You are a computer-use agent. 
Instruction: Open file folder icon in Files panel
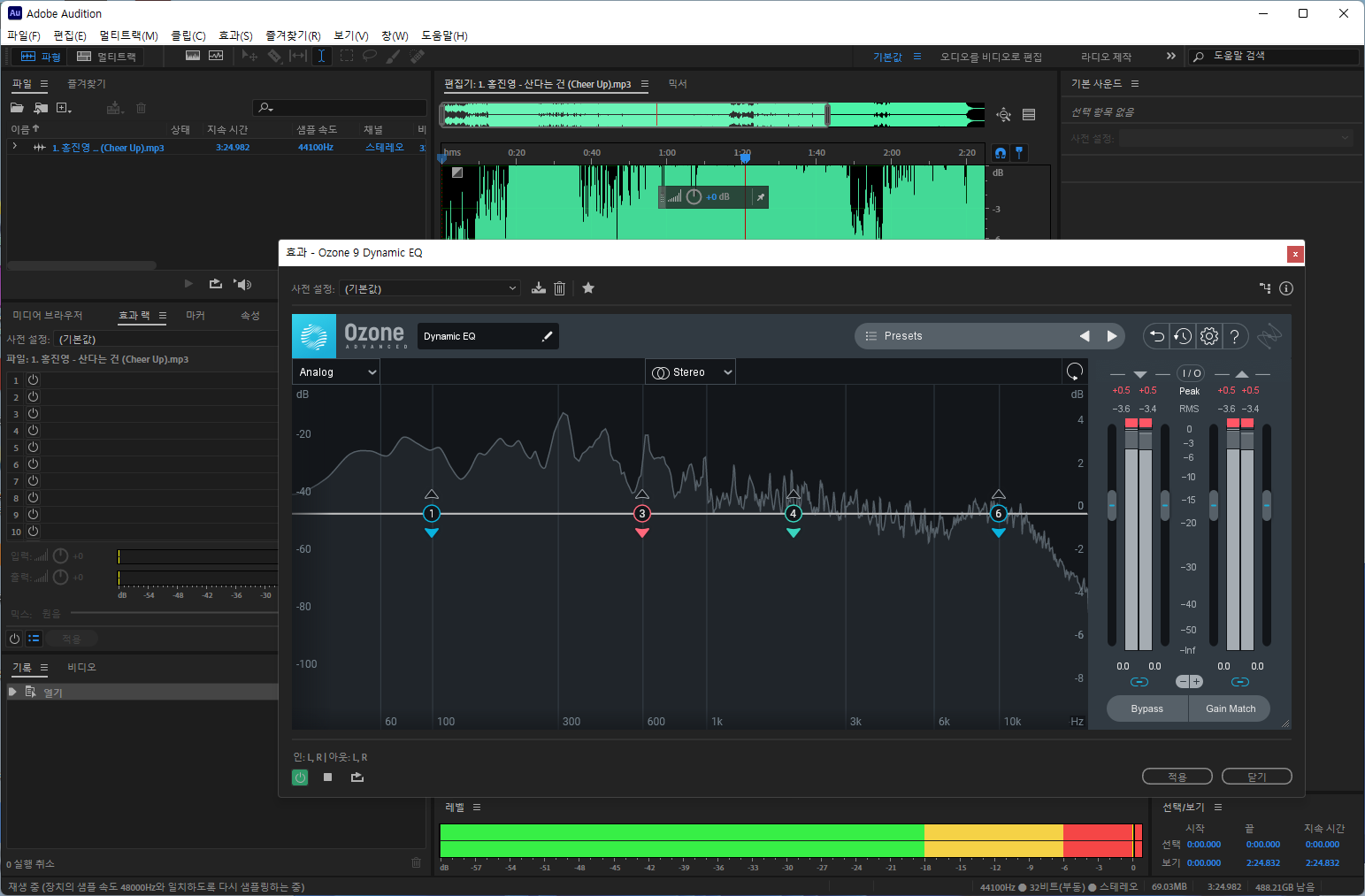[x=17, y=108]
